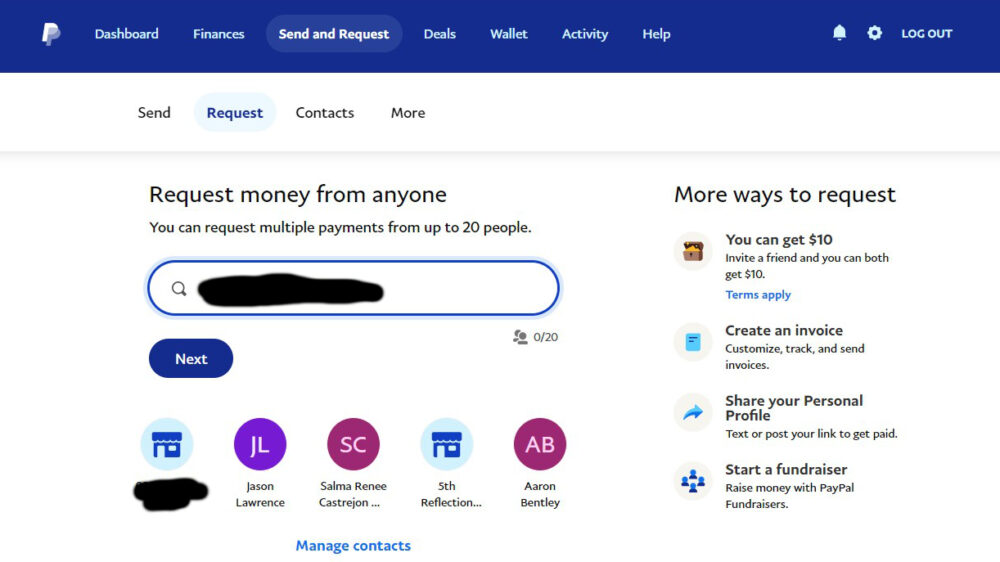Click the search magnifier icon in request field
The width and height of the screenshot is (1000, 562).
click(179, 289)
